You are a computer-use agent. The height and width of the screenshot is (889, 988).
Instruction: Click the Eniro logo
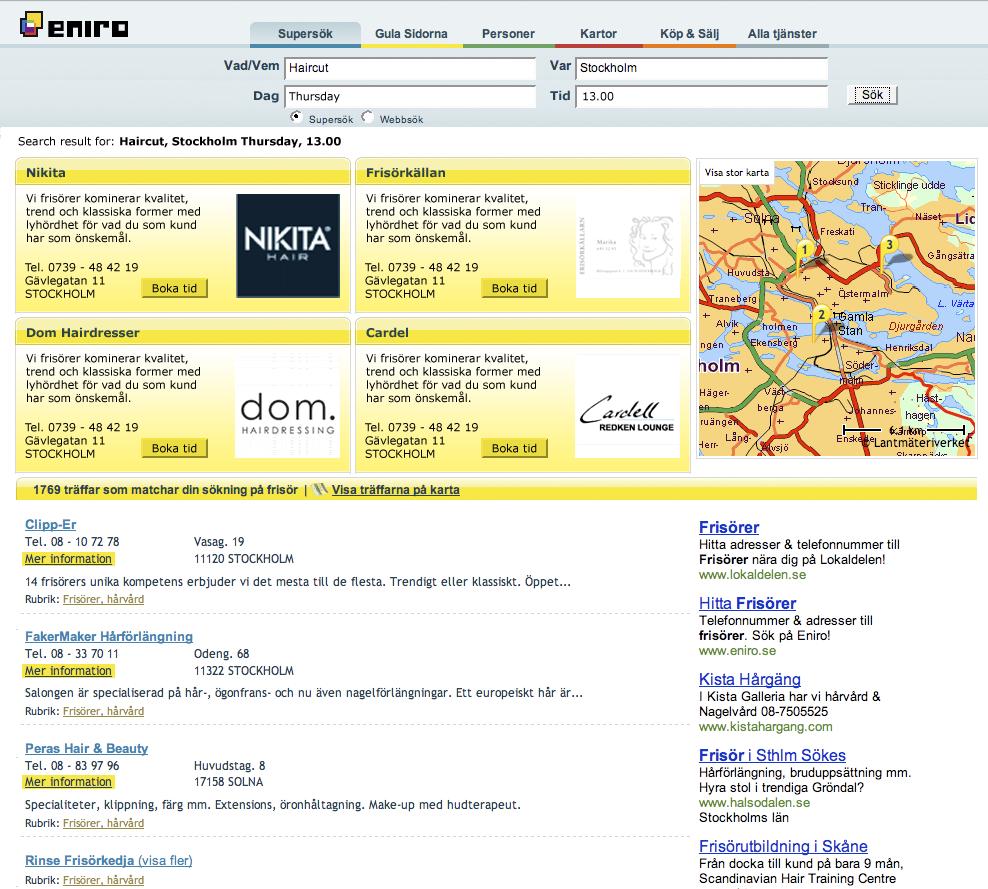(74, 25)
